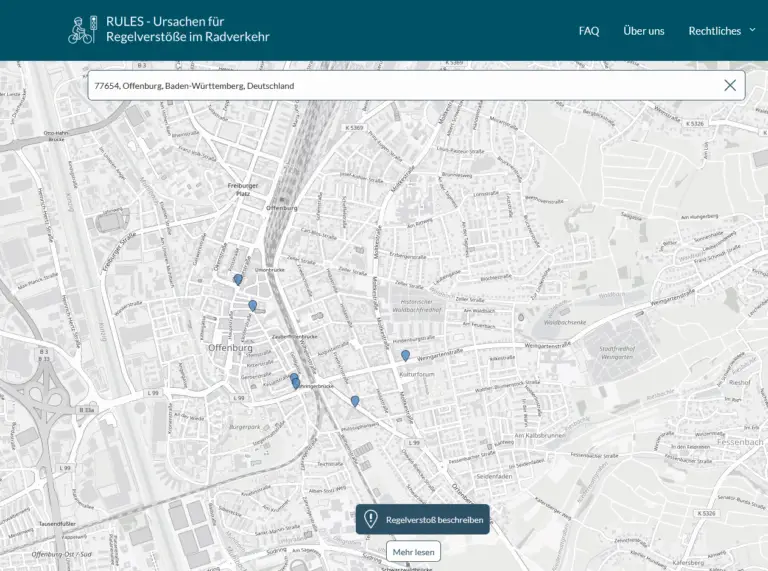Open the FAQ page
Screen dimensions: 768x571
click(x=589, y=31)
